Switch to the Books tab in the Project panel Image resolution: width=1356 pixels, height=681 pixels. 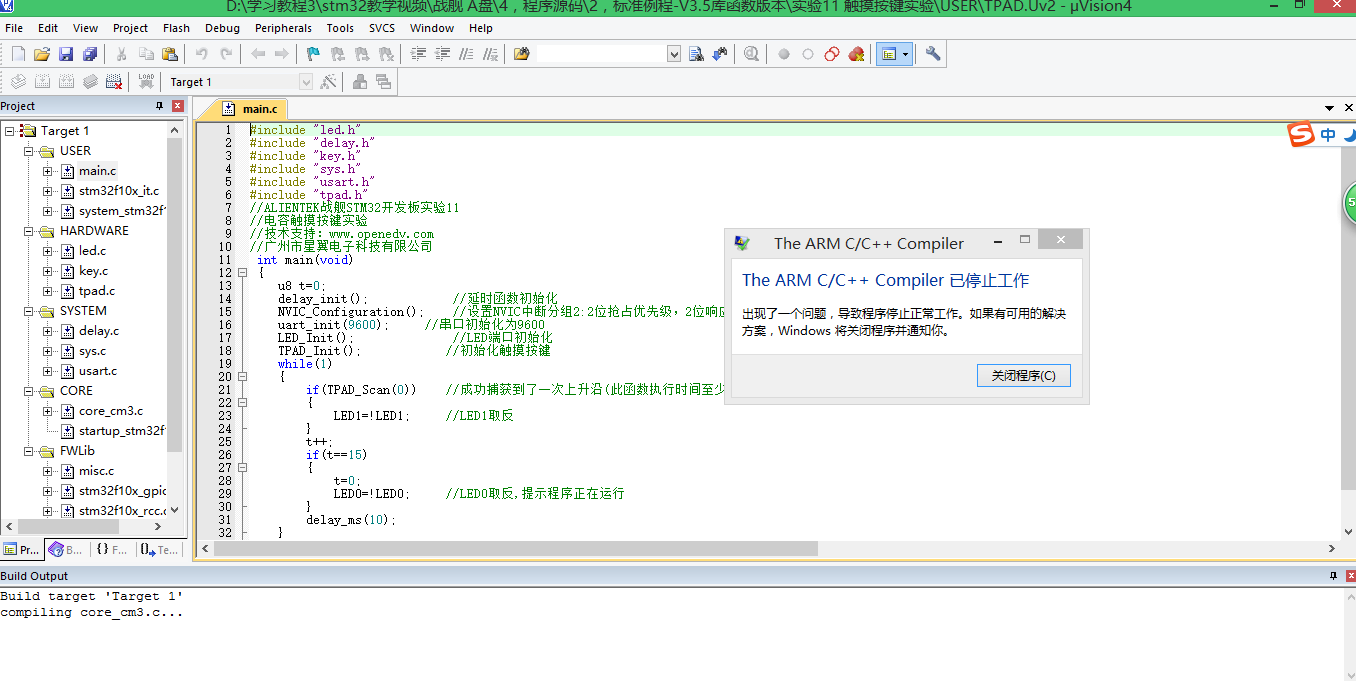pos(67,550)
